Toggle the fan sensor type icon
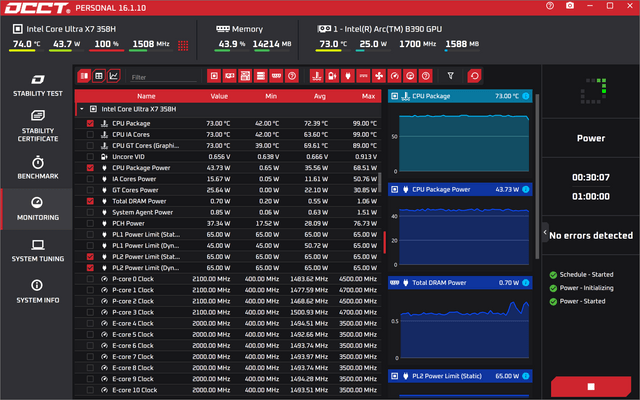Viewport: 640px width, 400px height. pyautogui.click(x=379, y=76)
